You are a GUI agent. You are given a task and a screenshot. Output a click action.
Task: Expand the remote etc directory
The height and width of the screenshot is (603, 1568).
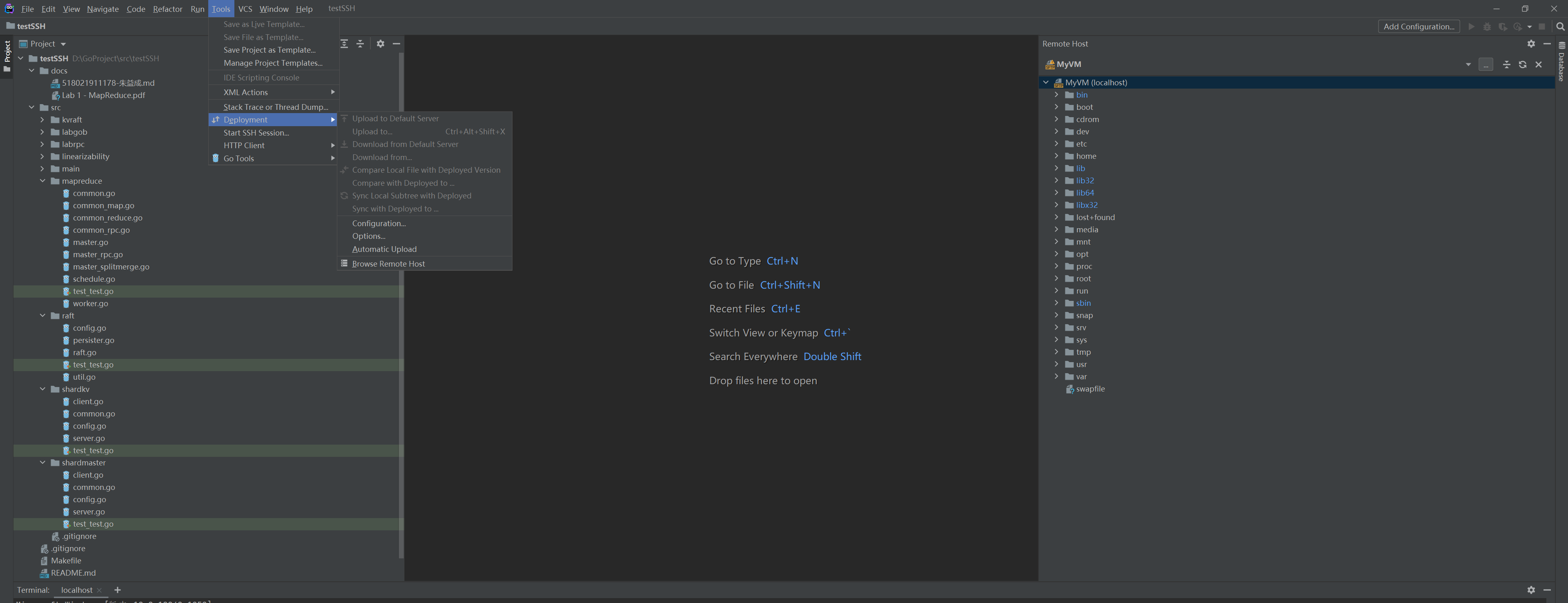click(x=1056, y=144)
